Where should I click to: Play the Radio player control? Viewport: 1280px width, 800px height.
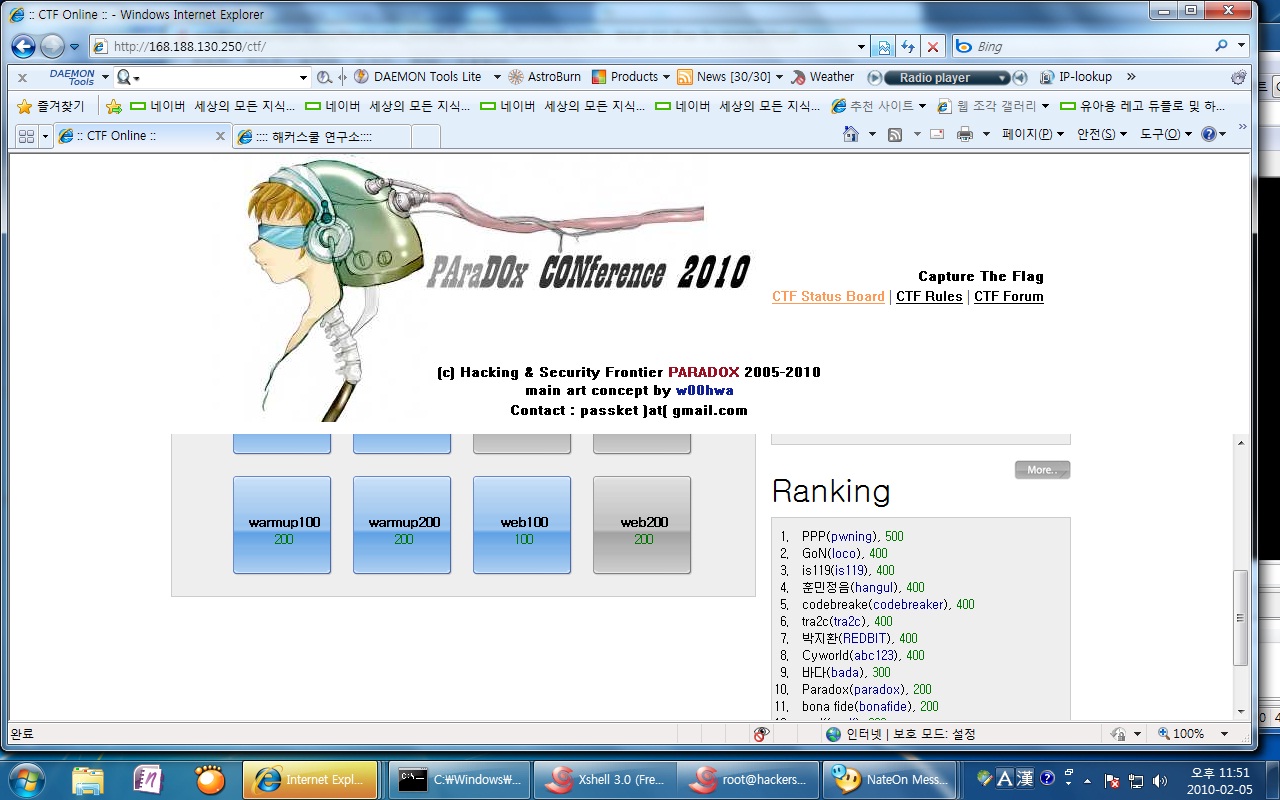875,77
